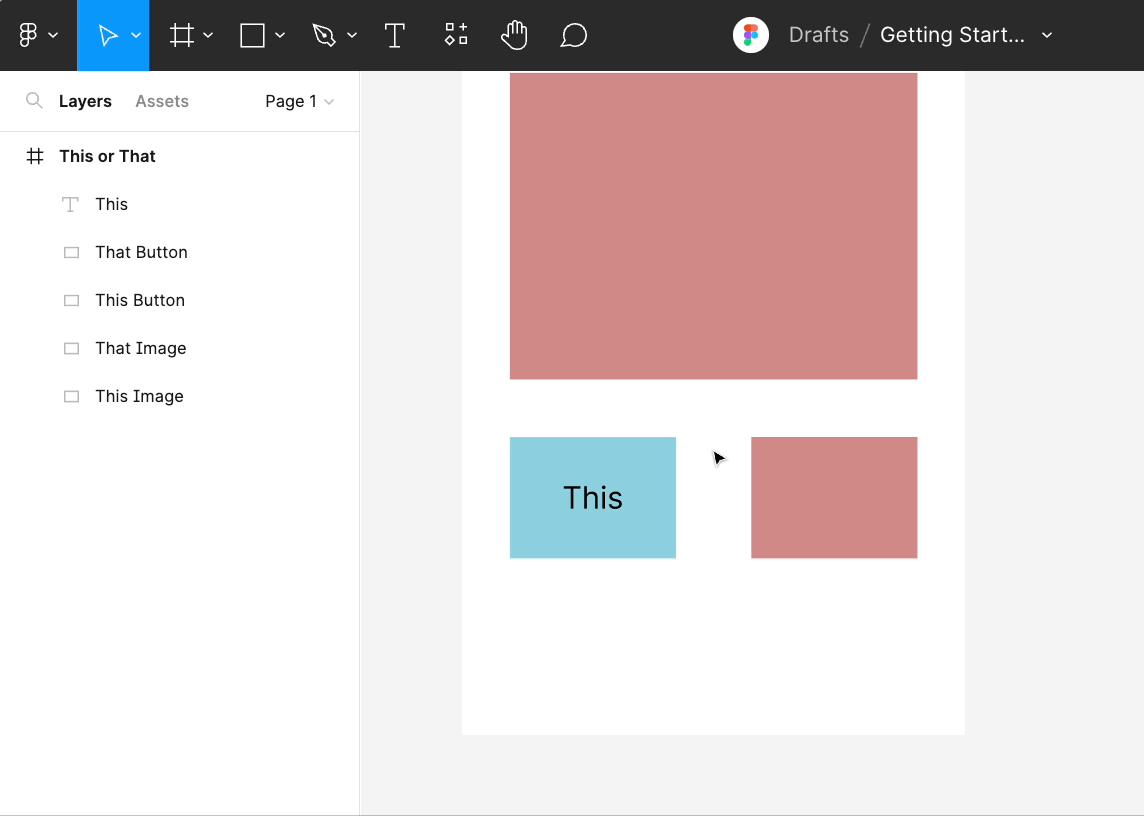Open file name options chevron
1144x816 pixels.
click(x=1047, y=36)
